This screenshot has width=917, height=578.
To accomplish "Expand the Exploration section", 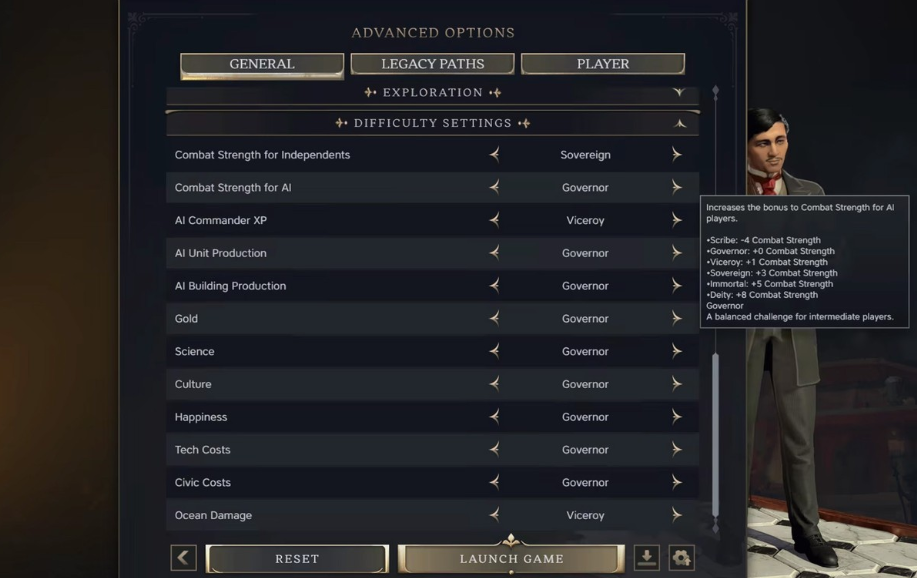I will point(433,93).
